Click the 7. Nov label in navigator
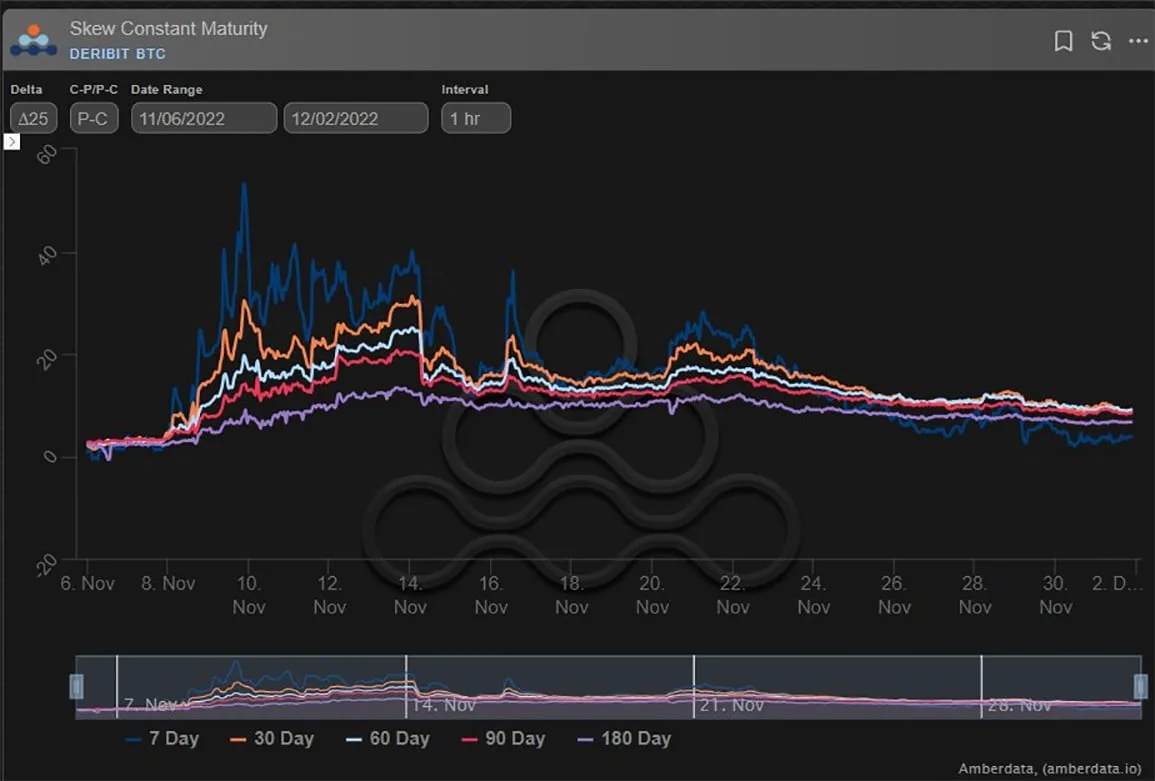The width and height of the screenshot is (1155, 781). click(150, 705)
